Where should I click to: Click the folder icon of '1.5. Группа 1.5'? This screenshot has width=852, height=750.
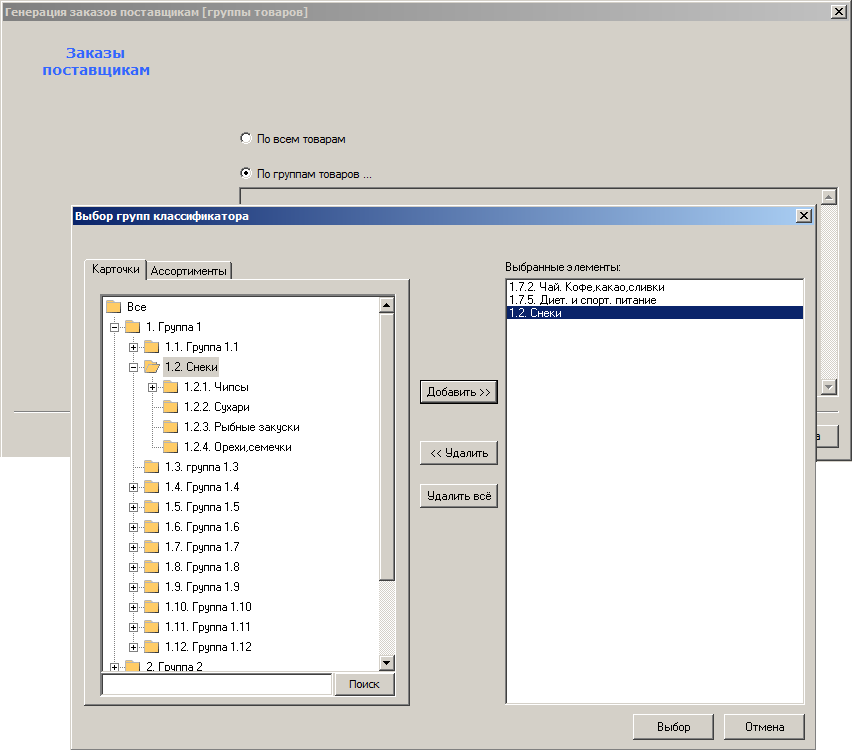pyautogui.click(x=152, y=507)
